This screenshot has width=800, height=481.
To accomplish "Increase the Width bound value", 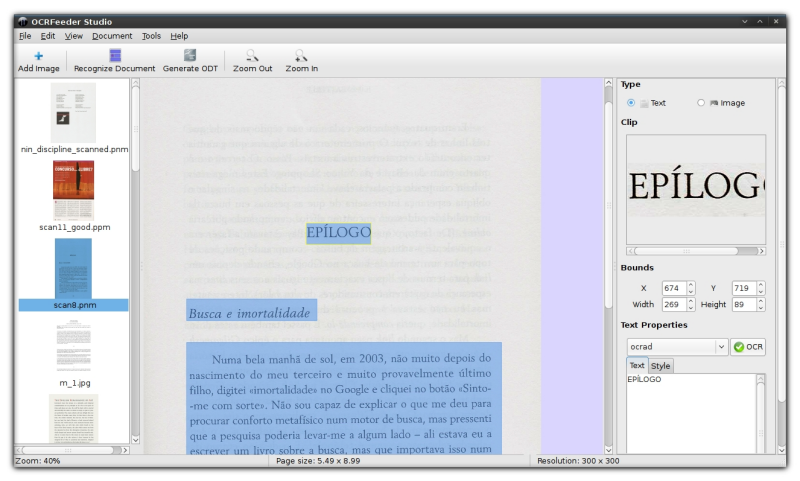I will (x=691, y=301).
